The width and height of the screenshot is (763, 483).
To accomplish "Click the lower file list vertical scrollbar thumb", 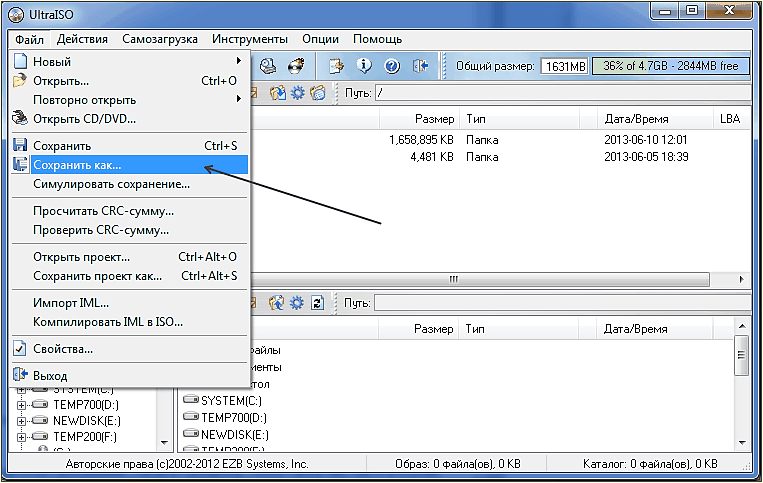I will coord(741,355).
